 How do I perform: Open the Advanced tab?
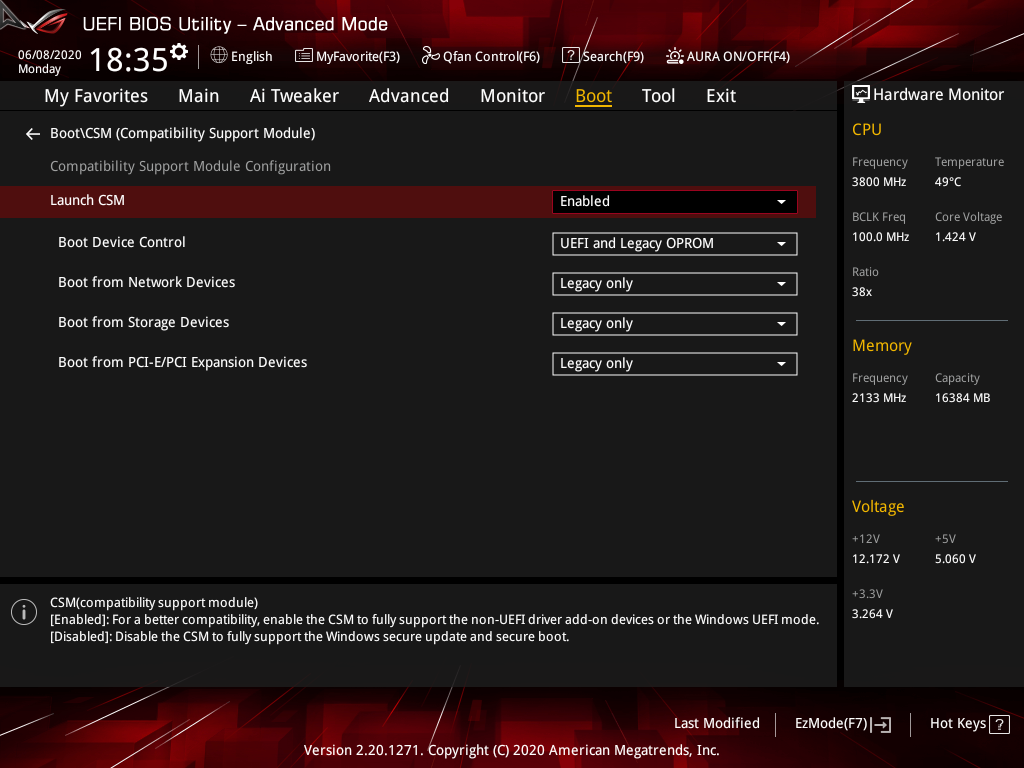409,96
